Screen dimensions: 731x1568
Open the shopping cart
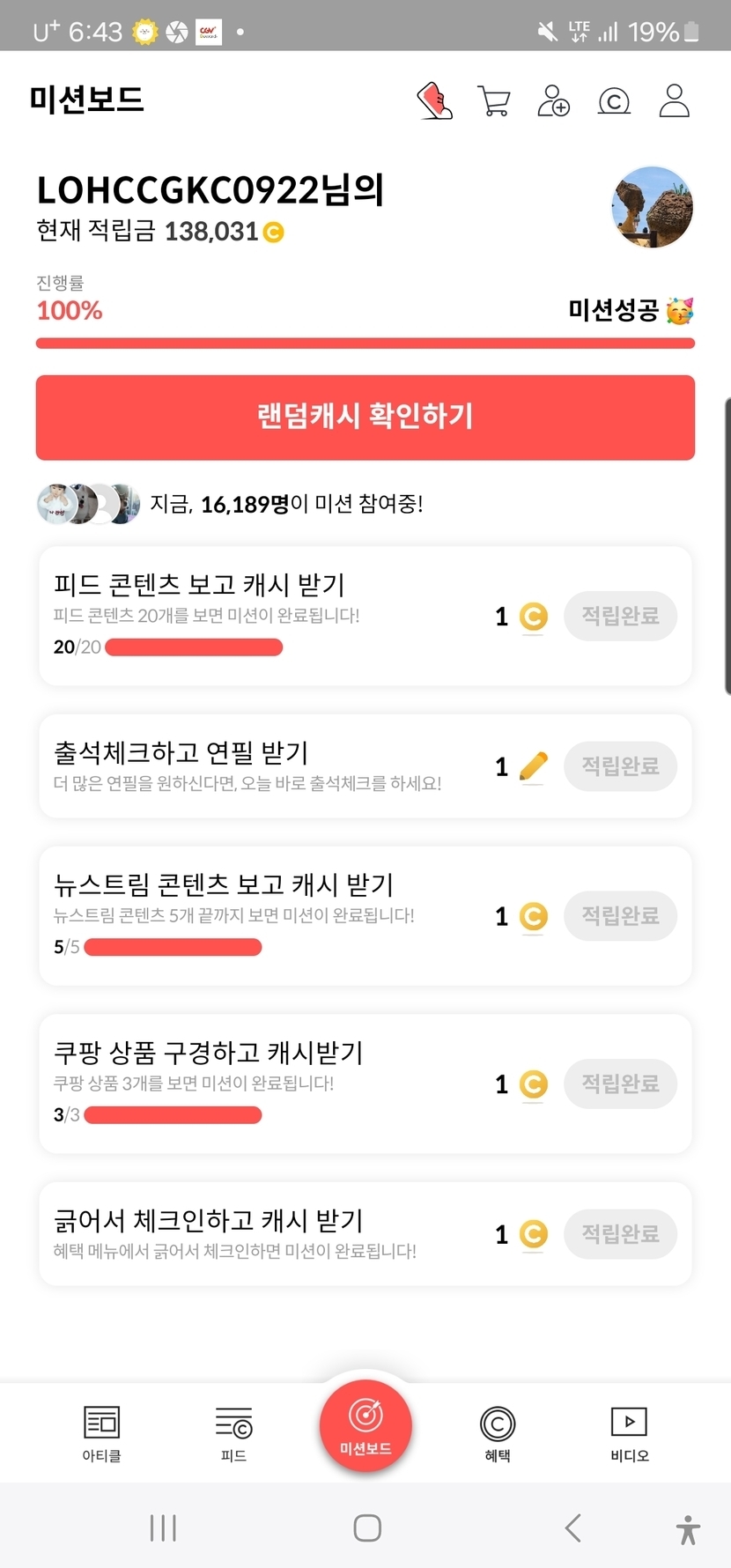(x=493, y=101)
